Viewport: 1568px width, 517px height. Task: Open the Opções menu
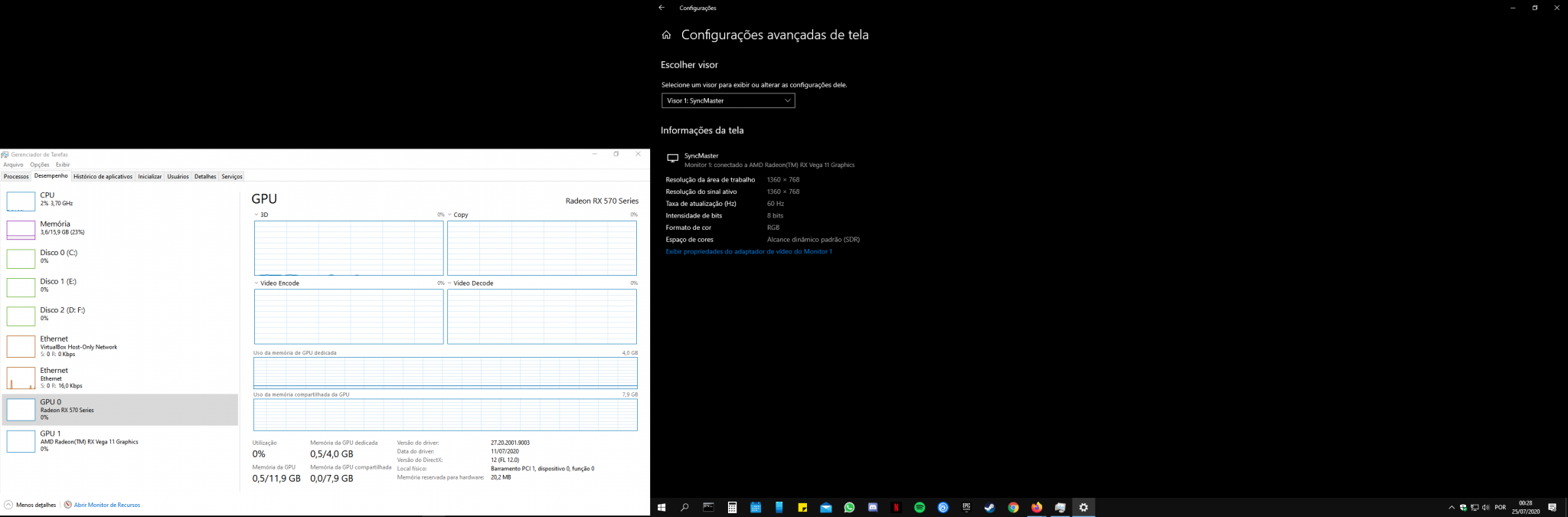pyautogui.click(x=40, y=165)
